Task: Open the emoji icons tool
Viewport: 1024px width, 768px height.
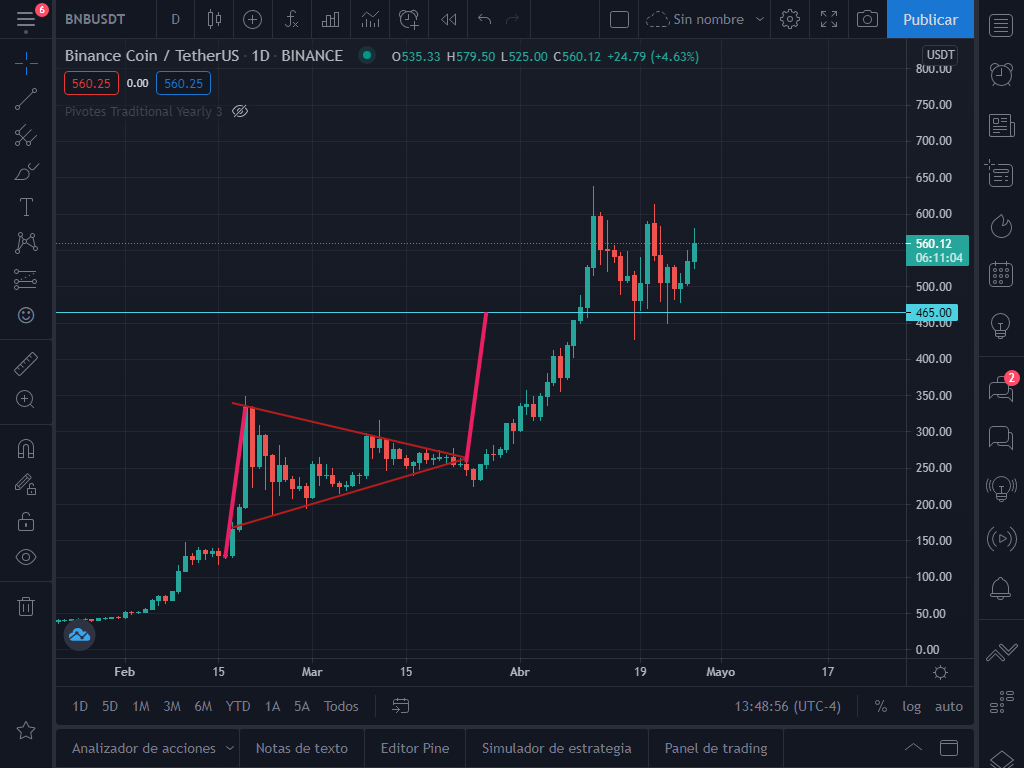Action: pos(26,315)
